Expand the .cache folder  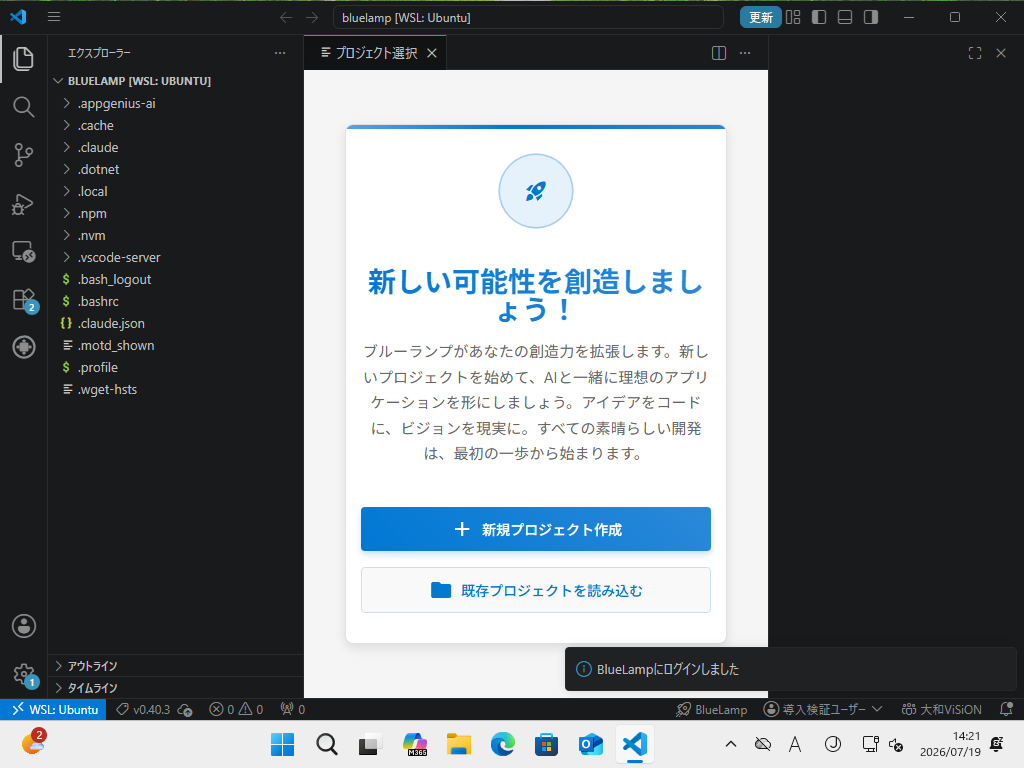coord(176,125)
